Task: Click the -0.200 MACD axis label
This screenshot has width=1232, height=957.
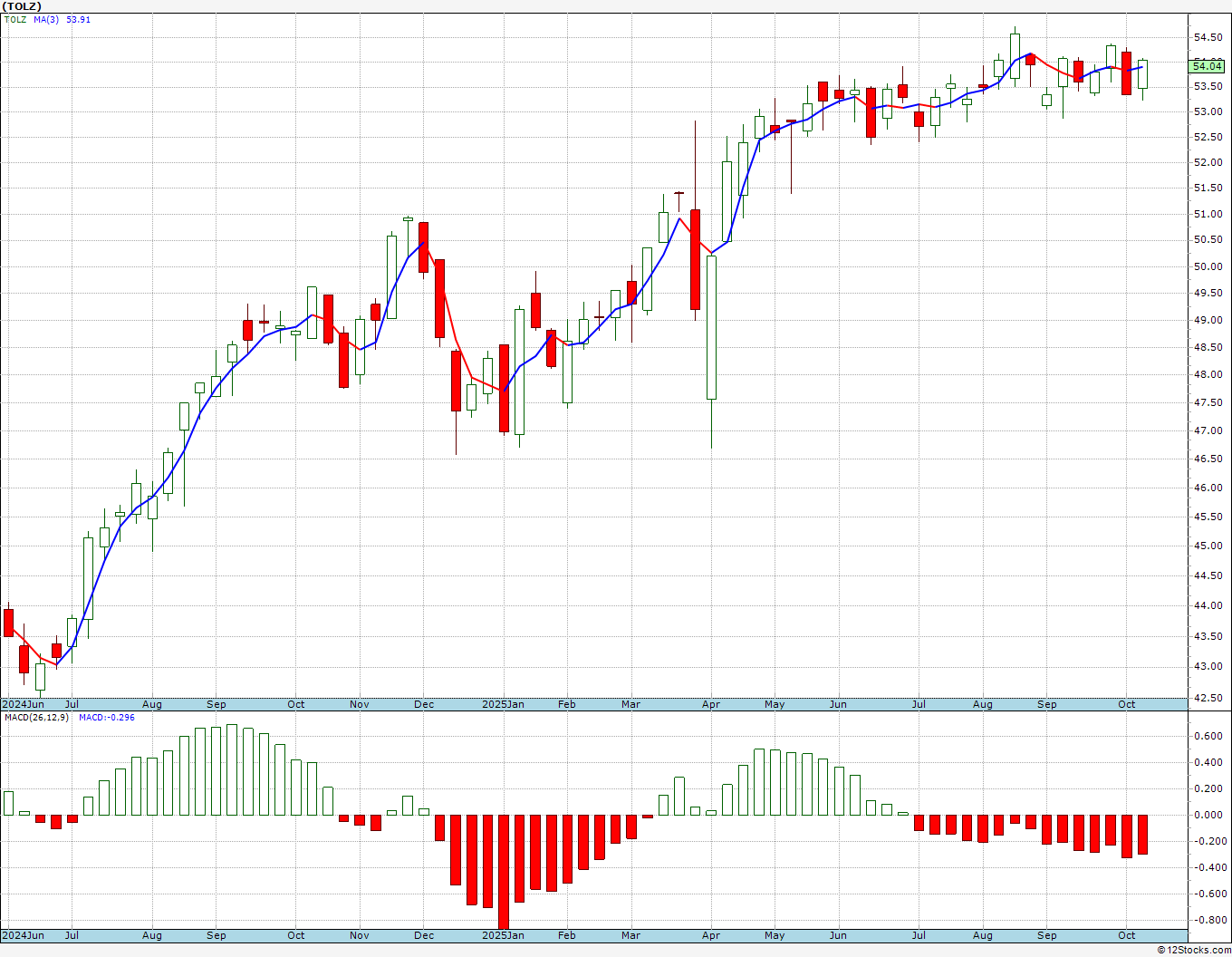Action: (x=1209, y=841)
